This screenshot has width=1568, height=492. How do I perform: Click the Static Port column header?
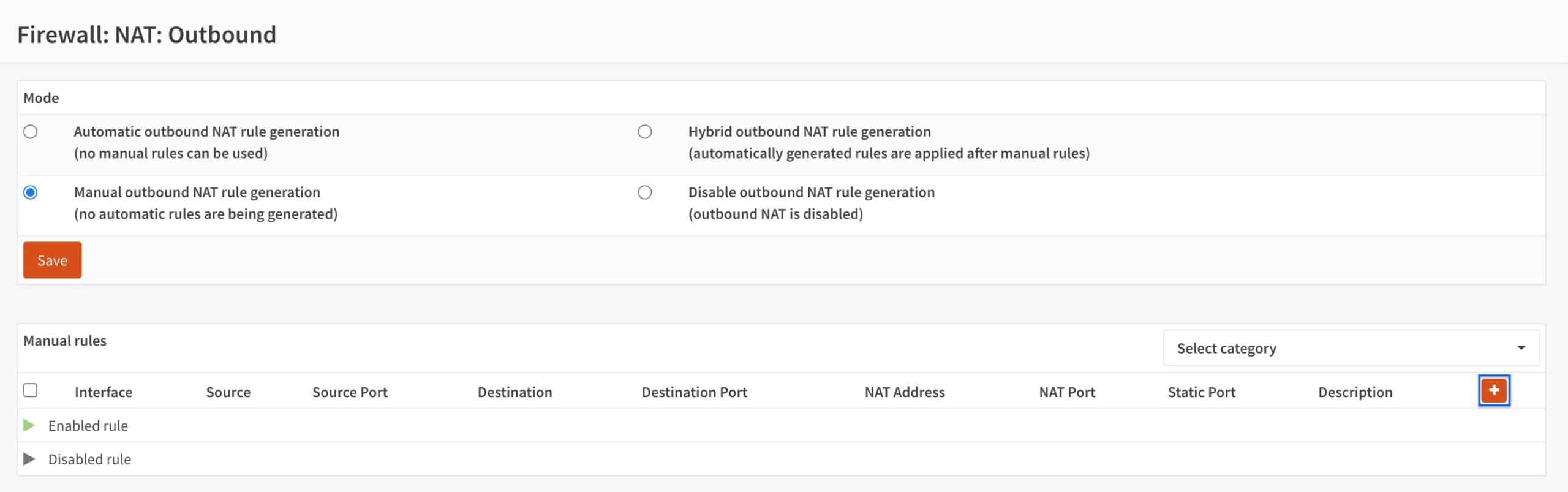(1201, 392)
